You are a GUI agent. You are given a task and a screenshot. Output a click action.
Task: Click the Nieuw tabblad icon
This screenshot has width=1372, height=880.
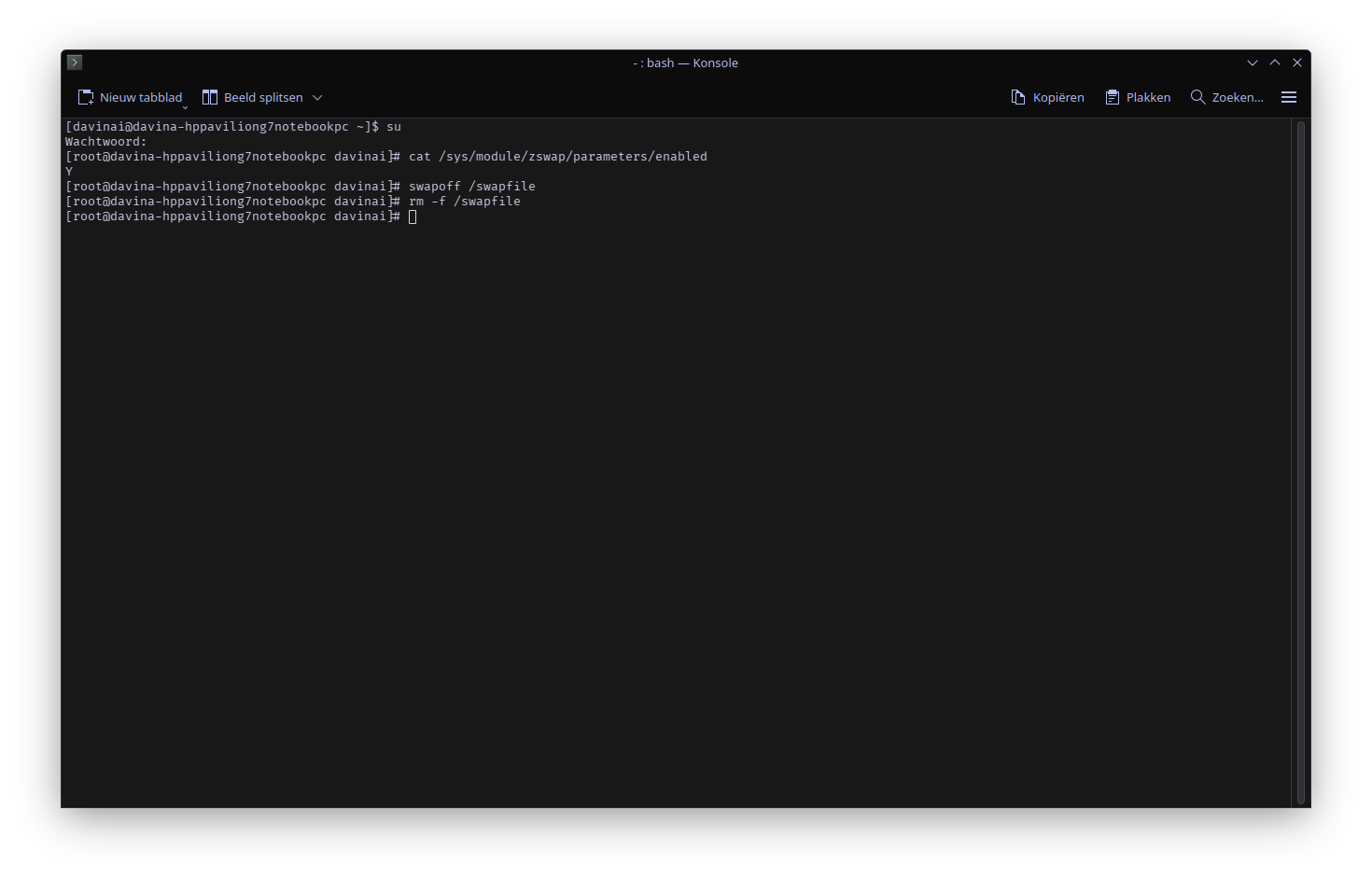pyautogui.click(x=86, y=97)
